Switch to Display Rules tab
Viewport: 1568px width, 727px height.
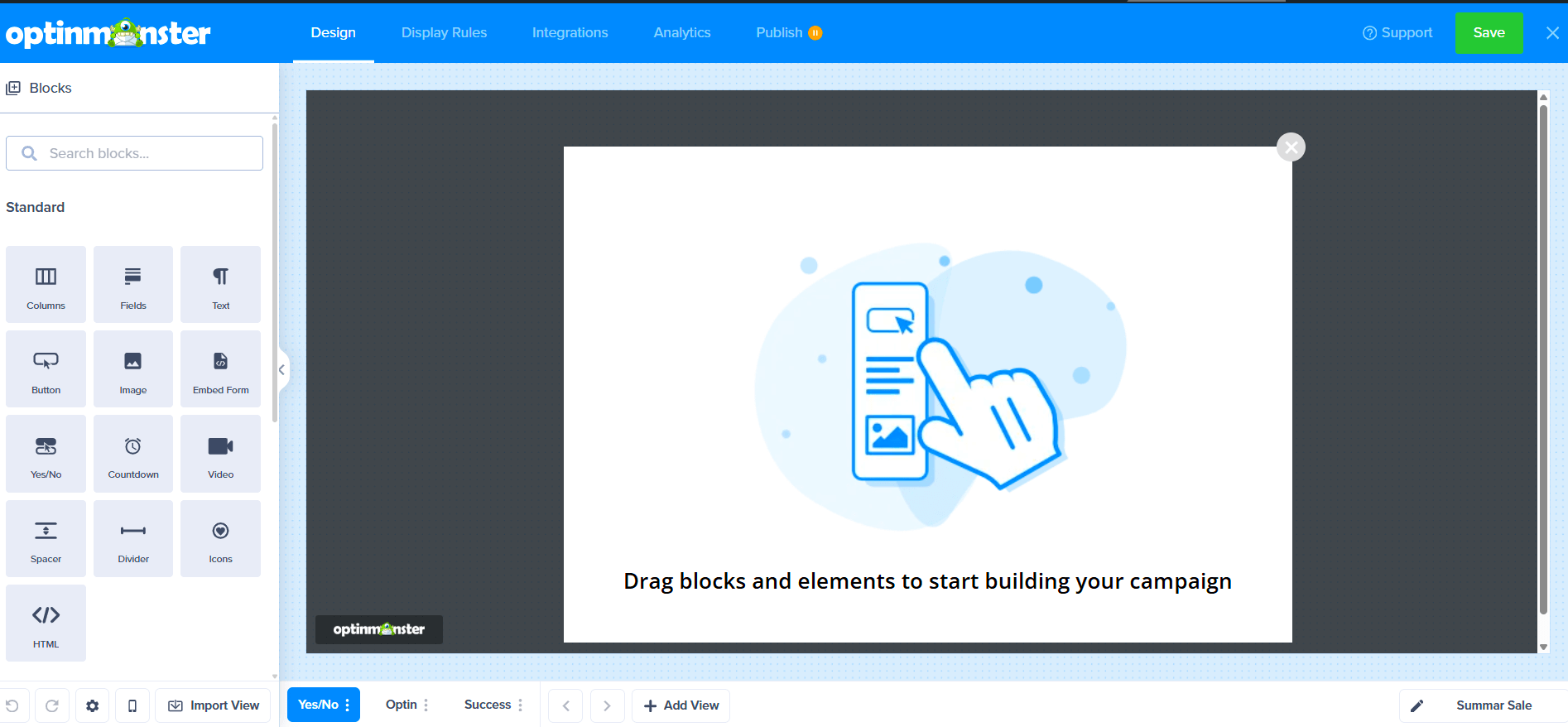tap(444, 33)
